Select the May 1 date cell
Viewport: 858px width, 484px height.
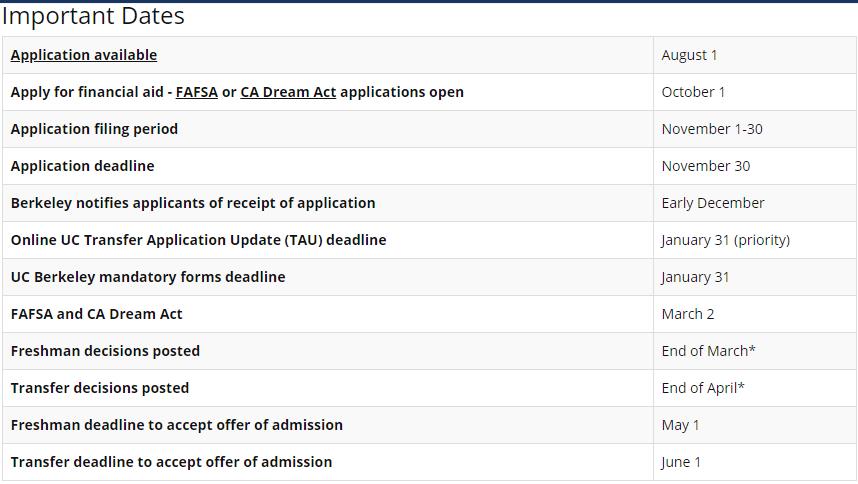(680, 425)
